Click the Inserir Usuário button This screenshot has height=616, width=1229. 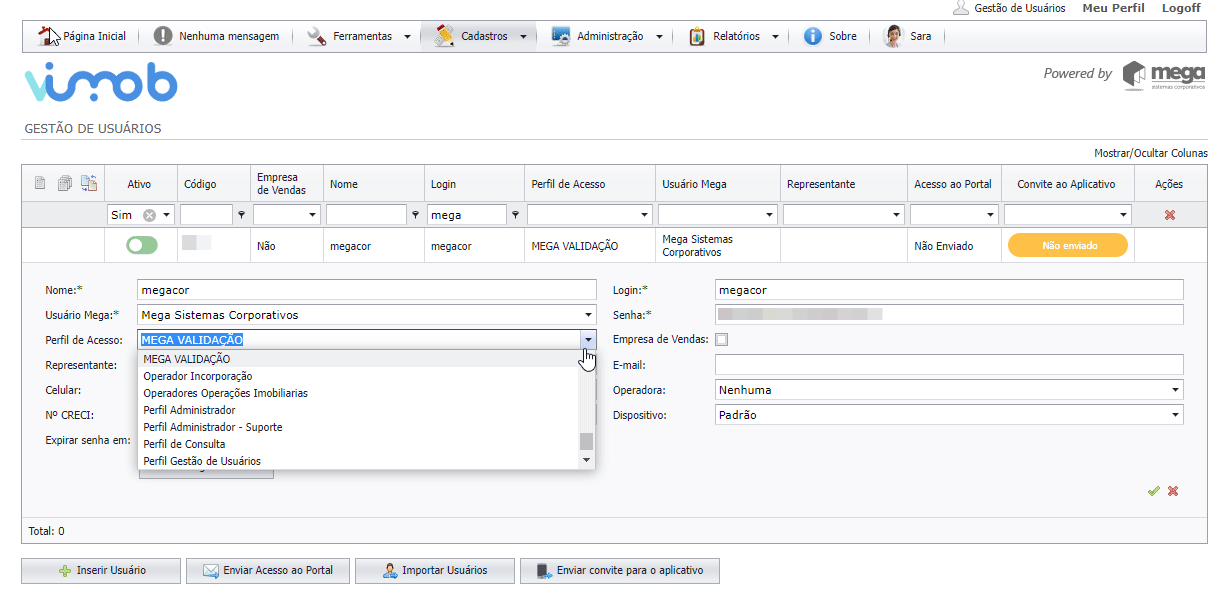pyautogui.click(x=101, y=570)
